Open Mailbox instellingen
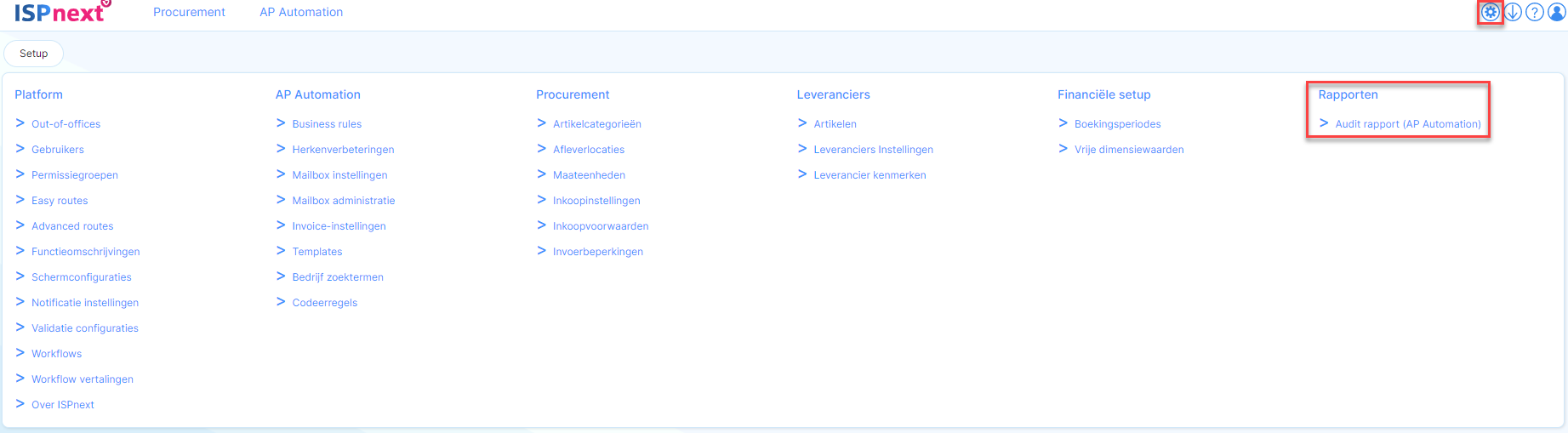Viewport: 1568px width, 433px height. (x=339, y=175)
